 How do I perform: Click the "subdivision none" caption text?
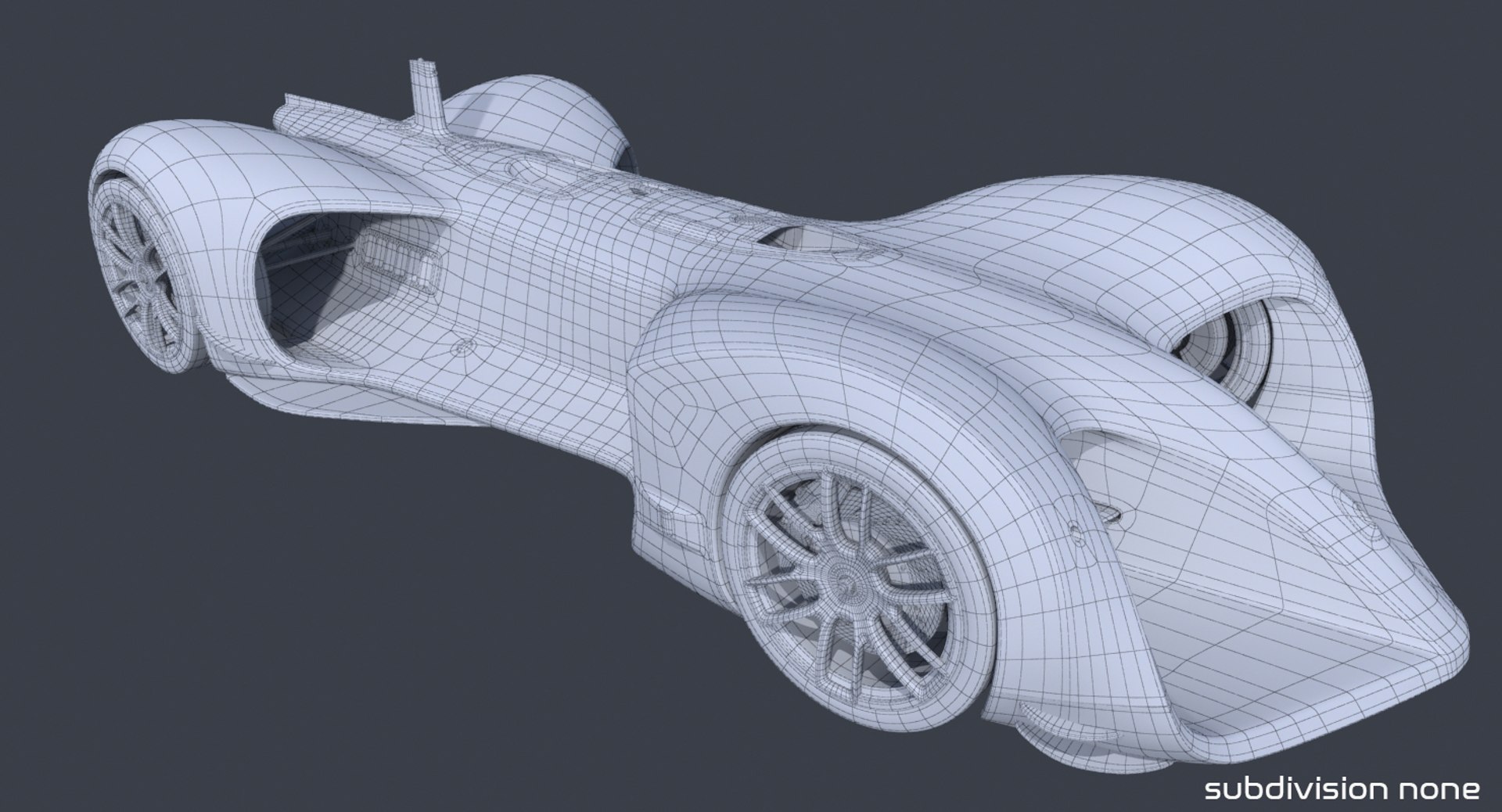[x=1342, y=789]
